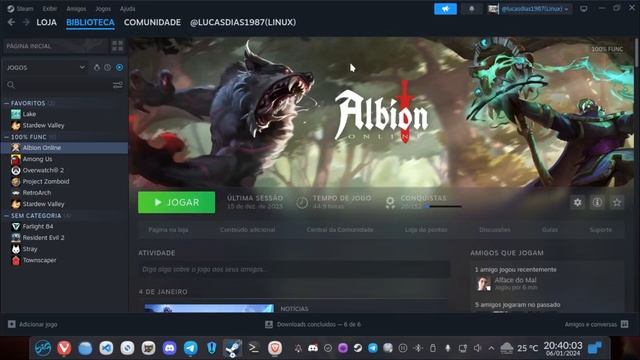Click the news thumbnail under 4 de janeiro
This screenshot has width=640, height=360.
(x=209, y=308)
